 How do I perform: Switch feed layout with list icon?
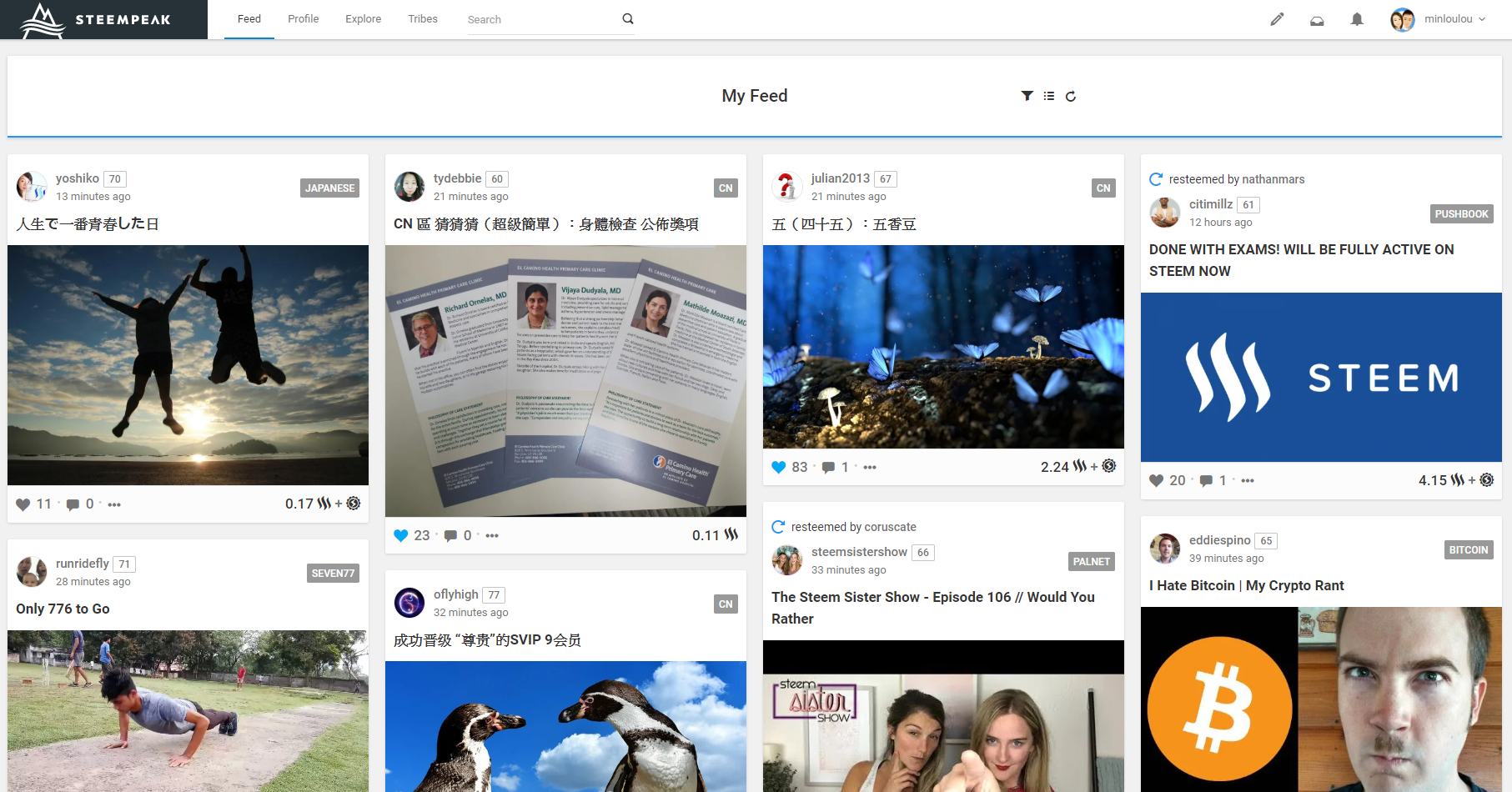(x=1049, y=96)
